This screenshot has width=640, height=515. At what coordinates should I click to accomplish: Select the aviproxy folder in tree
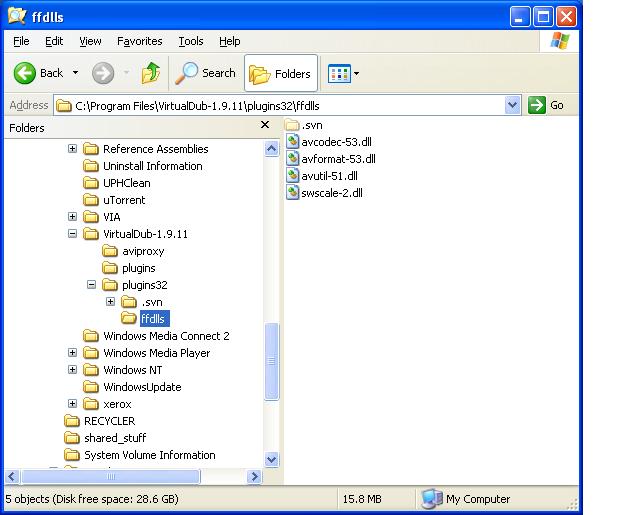143,251
